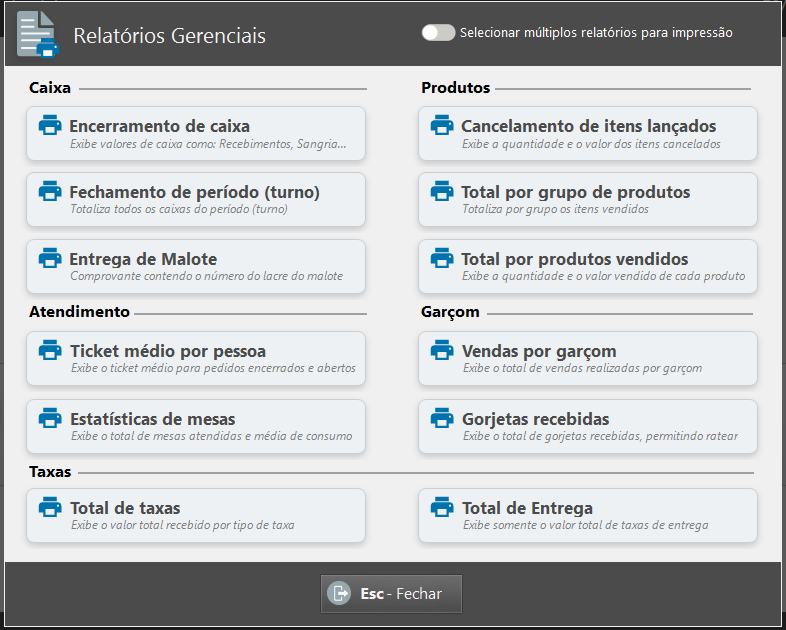This screenshot has width=786, height=630.
Task: Open Estatísticas de mesas report
Action: point(196,426)
